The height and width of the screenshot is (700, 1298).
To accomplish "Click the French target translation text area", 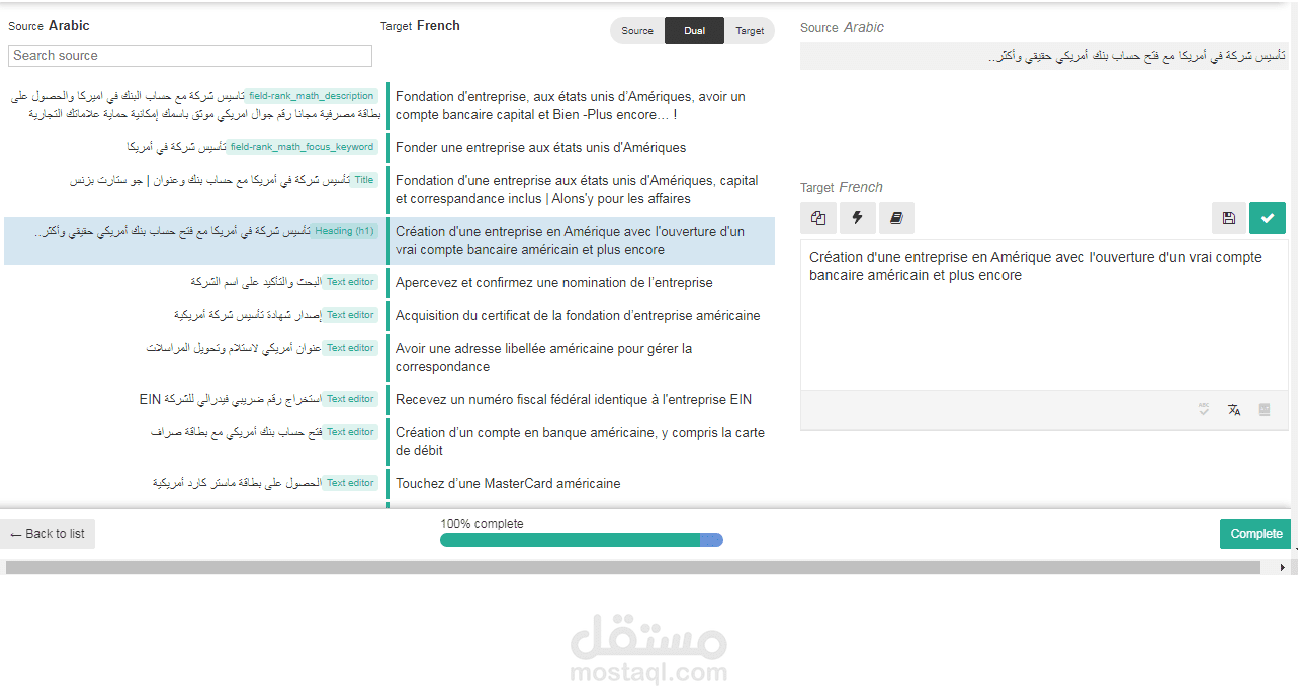I will [x=1044, y=314].
